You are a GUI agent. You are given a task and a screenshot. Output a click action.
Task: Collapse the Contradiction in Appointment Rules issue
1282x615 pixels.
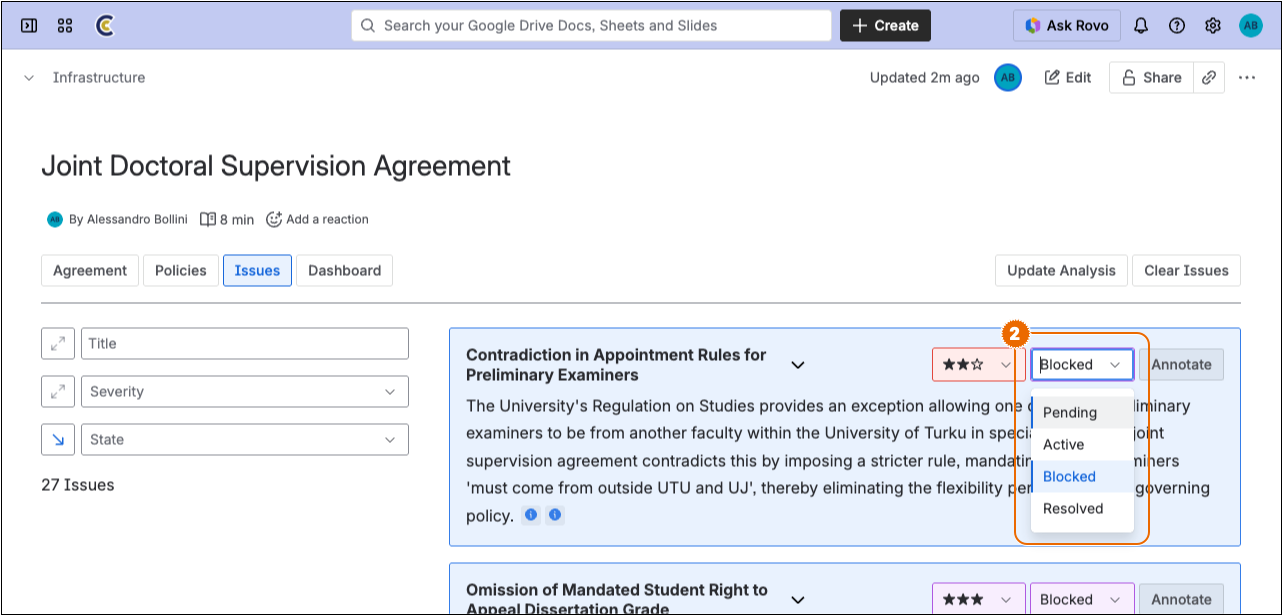click(x=798, y=365)
